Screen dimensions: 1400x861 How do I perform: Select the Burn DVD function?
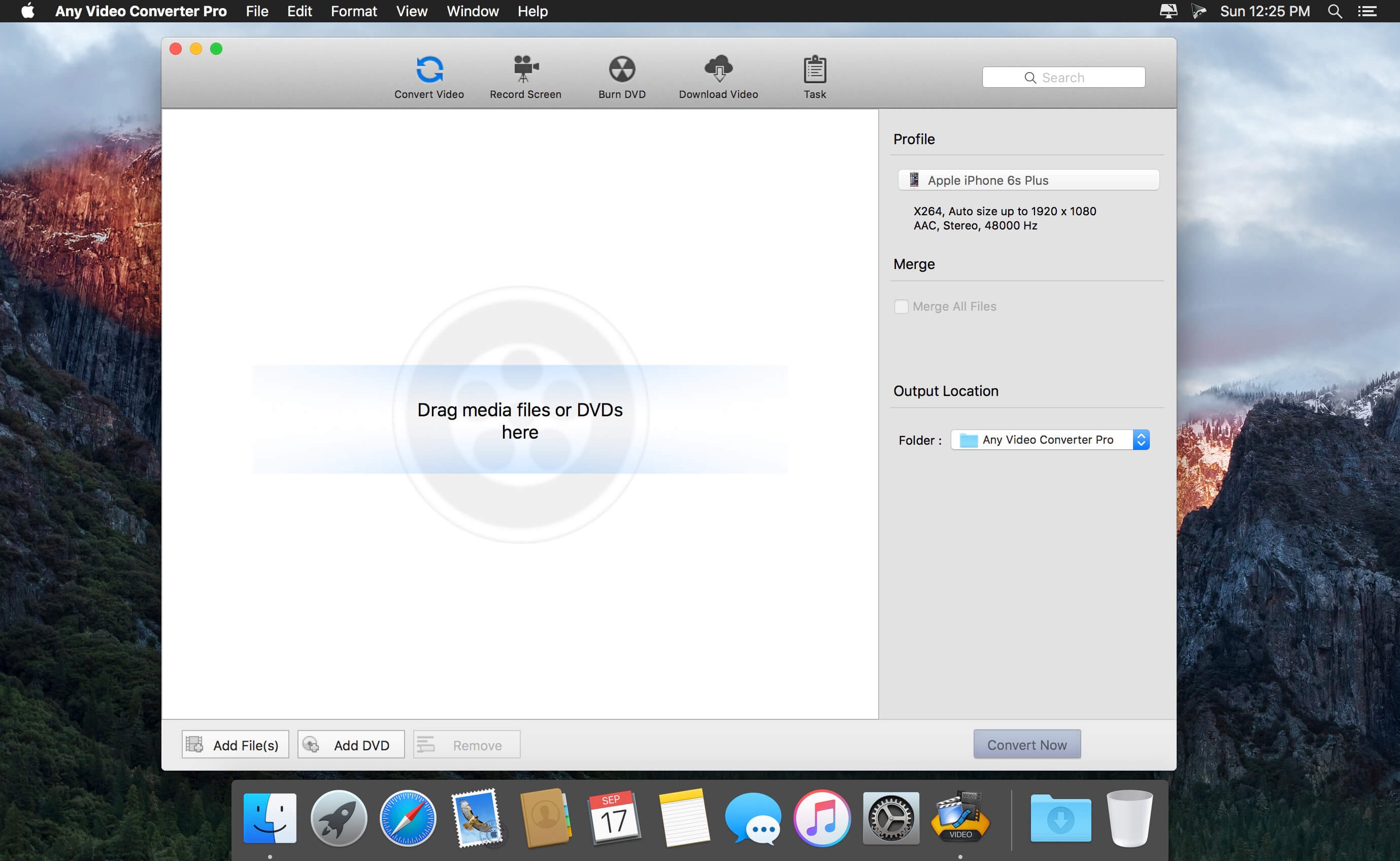(620, 76)
